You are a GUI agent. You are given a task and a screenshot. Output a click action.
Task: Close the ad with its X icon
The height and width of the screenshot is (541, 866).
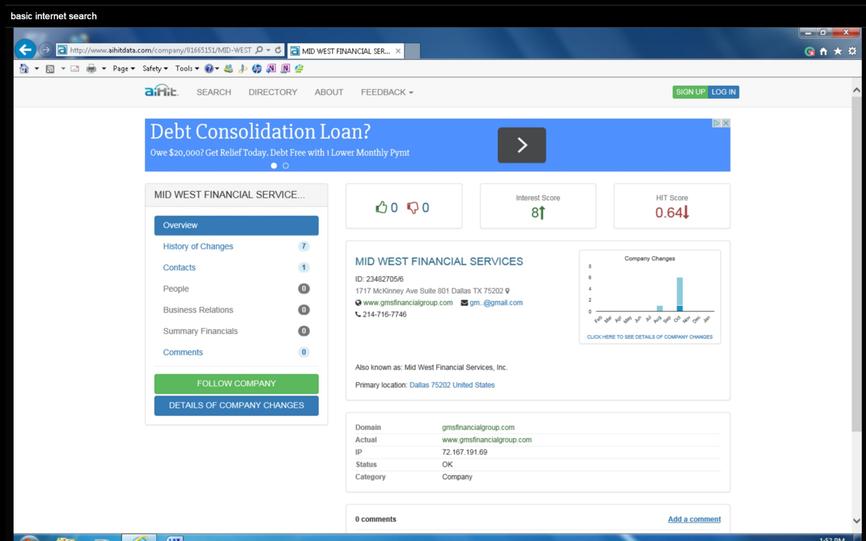click(726, 123)
